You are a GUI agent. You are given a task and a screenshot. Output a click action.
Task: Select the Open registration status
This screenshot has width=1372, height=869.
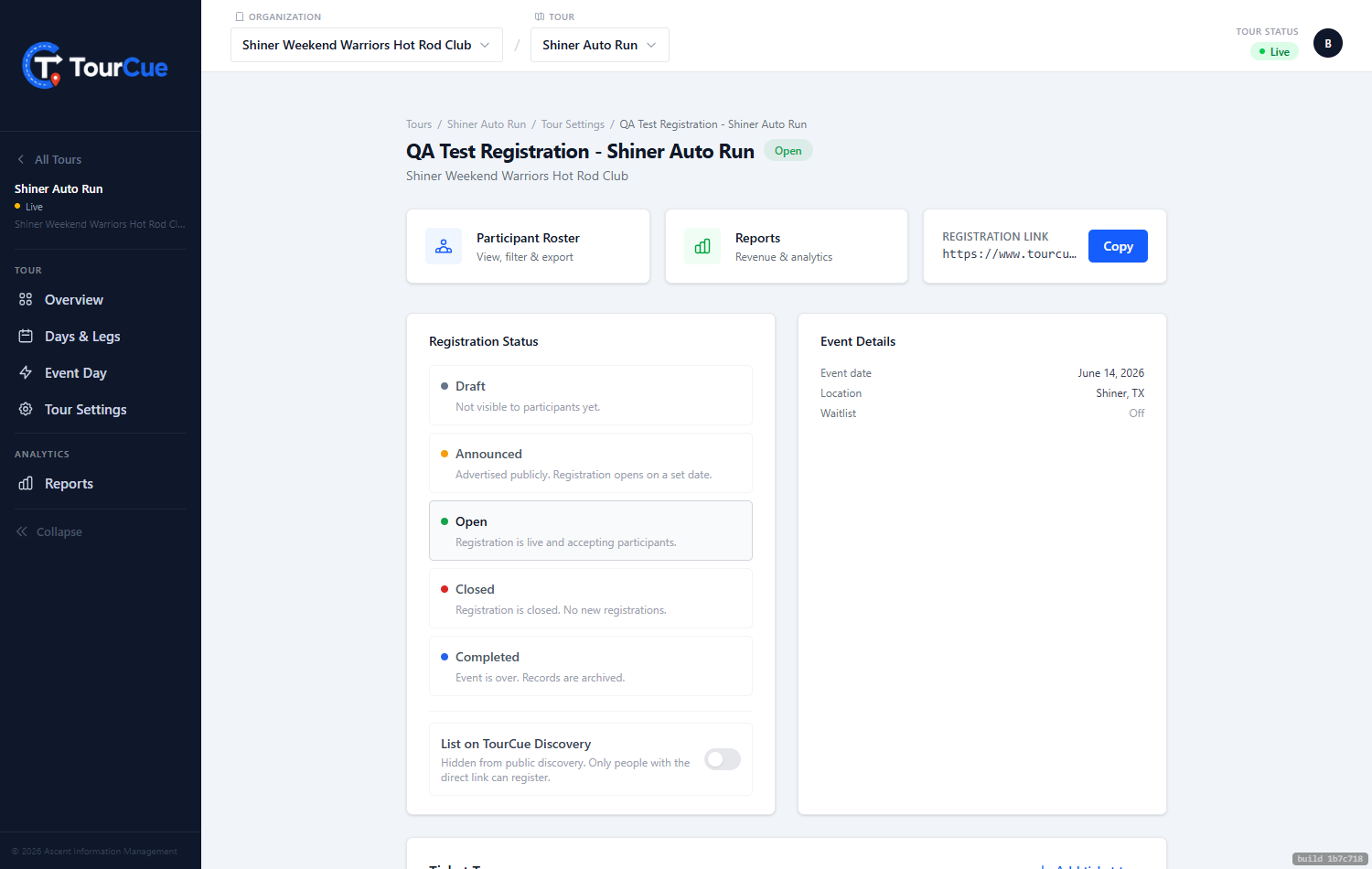[x=591, y=531]
